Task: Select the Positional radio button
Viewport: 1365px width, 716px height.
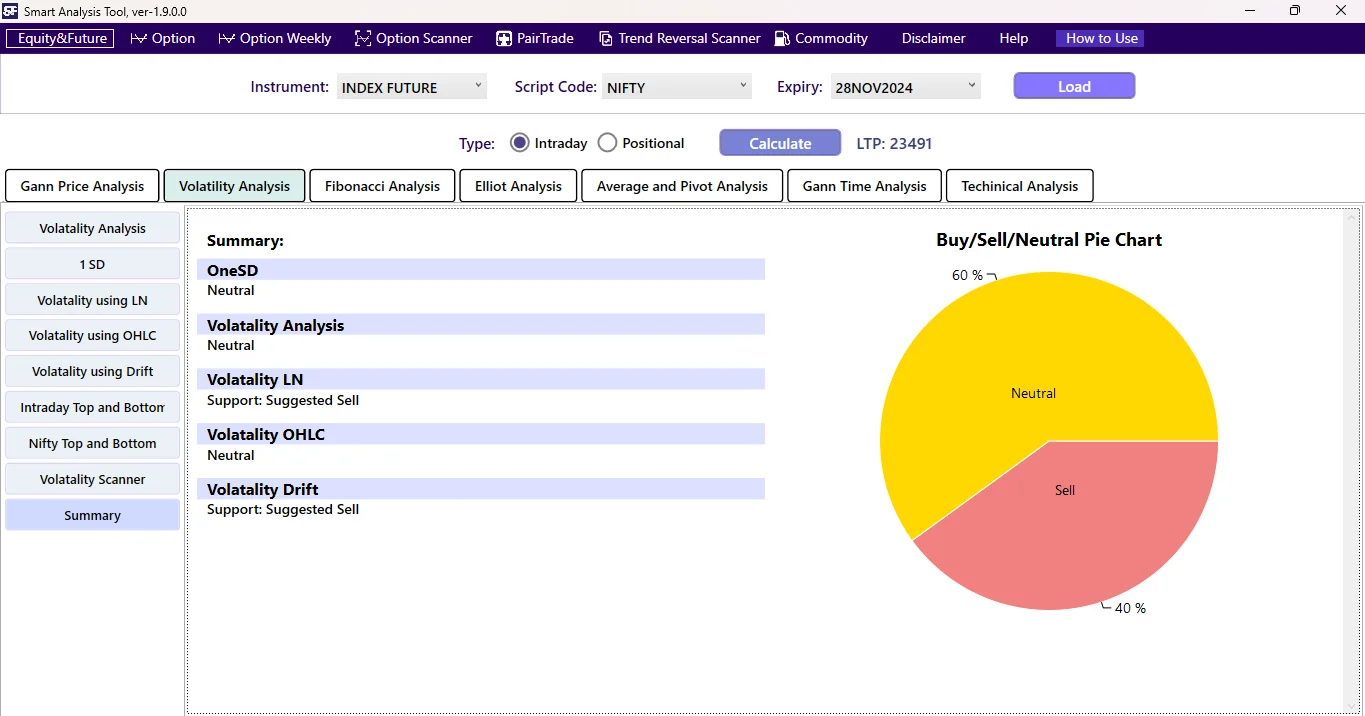Action: tap(606, 142)
